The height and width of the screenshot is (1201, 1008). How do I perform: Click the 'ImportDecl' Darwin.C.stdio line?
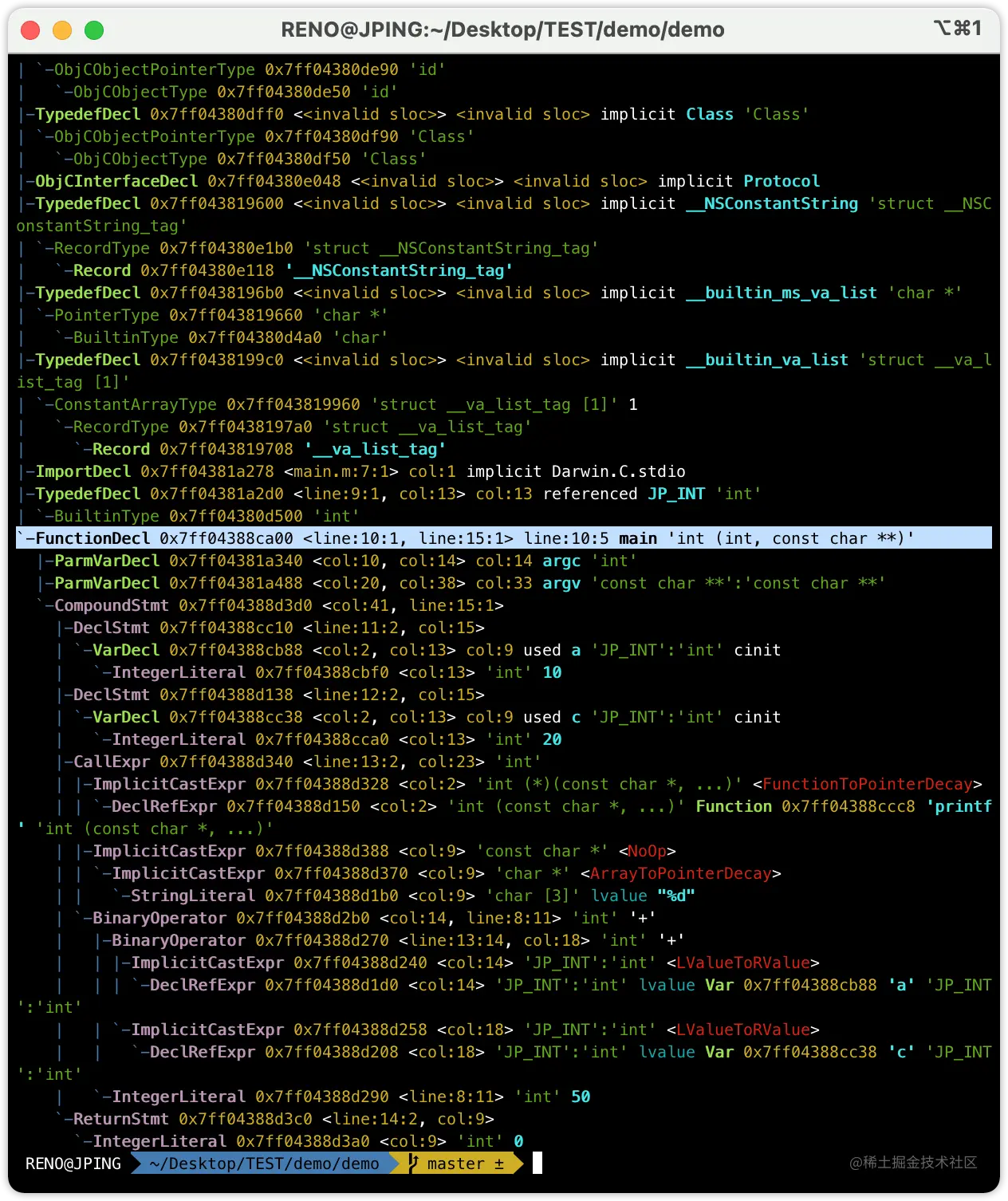coord(351,471)
